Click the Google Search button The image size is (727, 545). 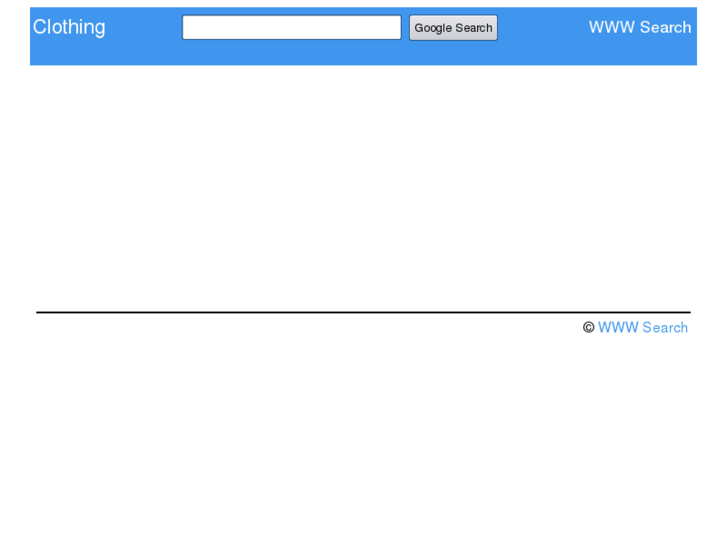point(453,28)
